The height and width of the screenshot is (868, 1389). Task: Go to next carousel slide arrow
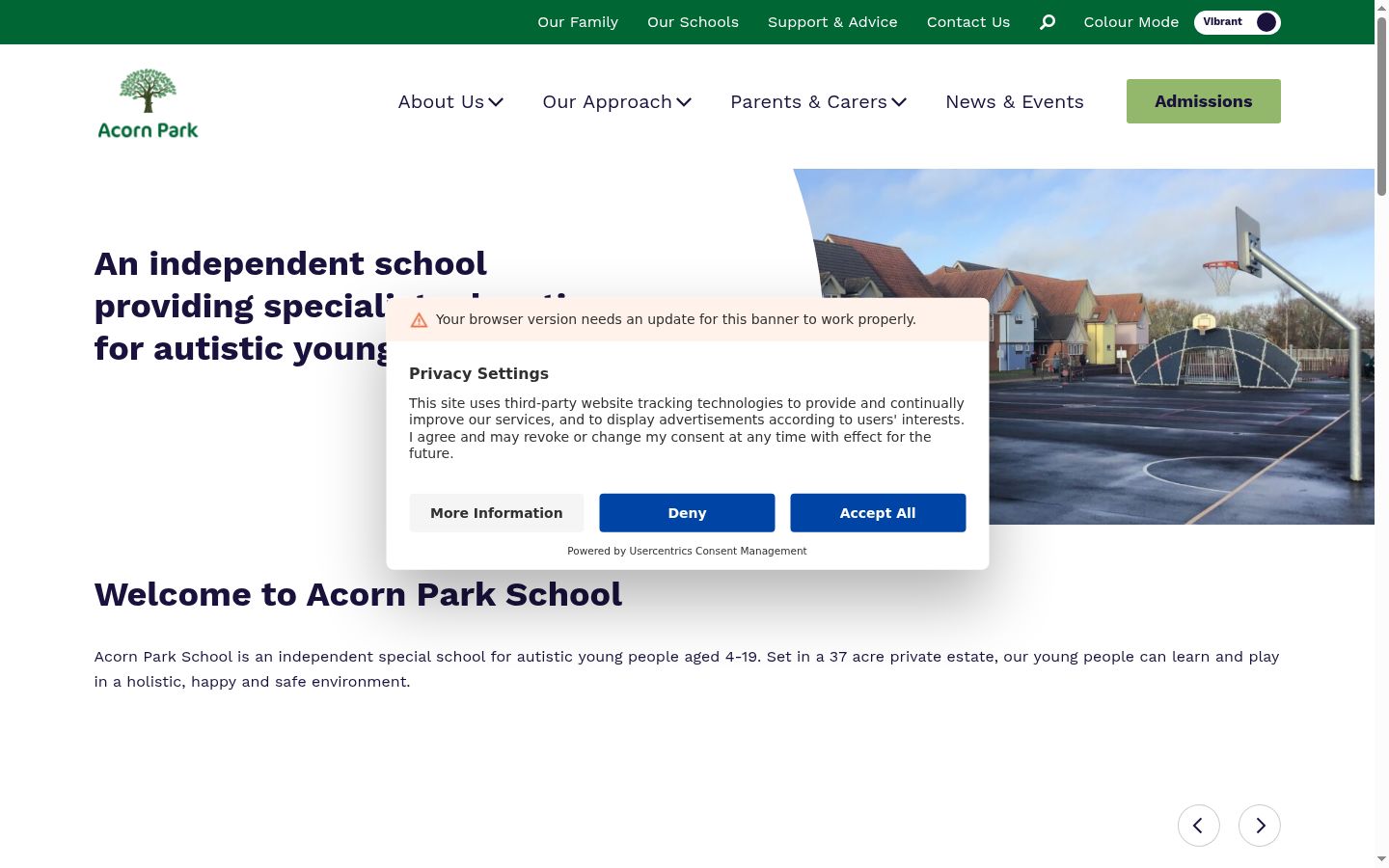(1260, 826)
